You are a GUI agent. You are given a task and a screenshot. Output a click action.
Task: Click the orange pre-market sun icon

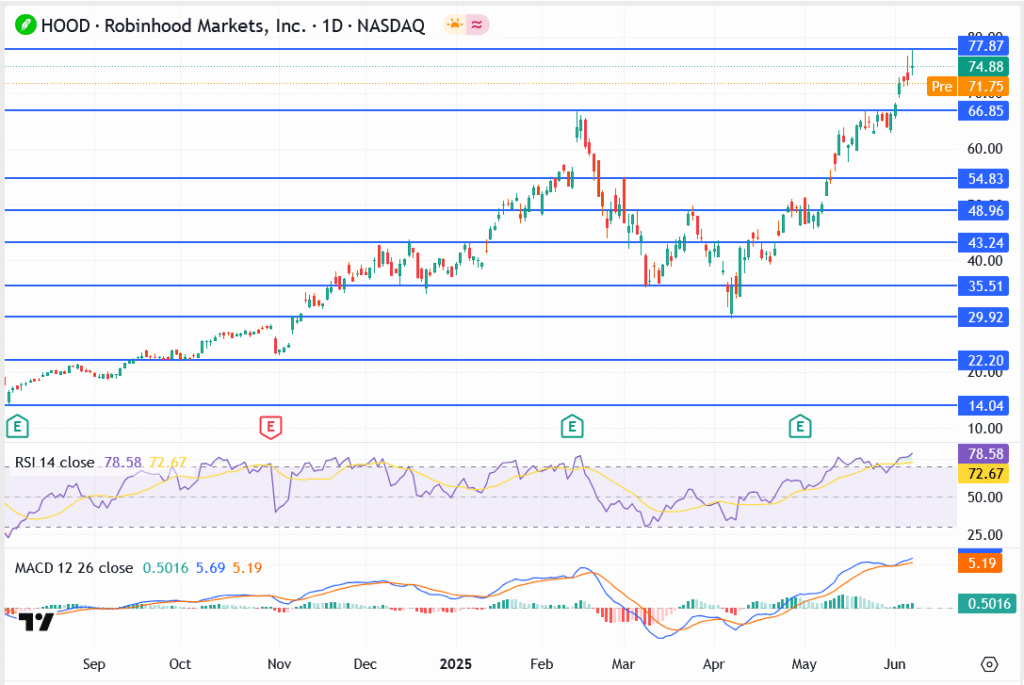click(x=456, y=26)
